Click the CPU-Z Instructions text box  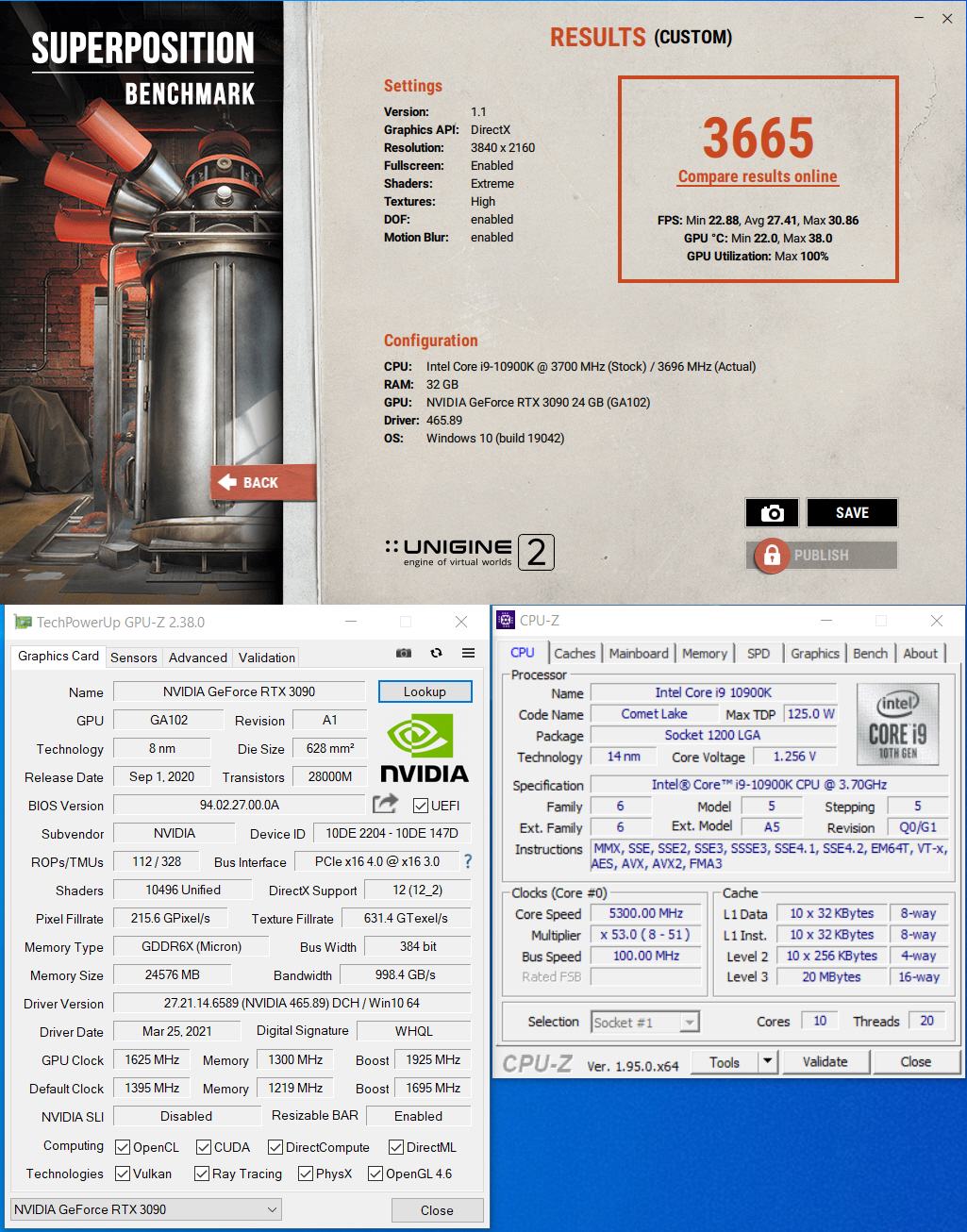tap(772, 856)
